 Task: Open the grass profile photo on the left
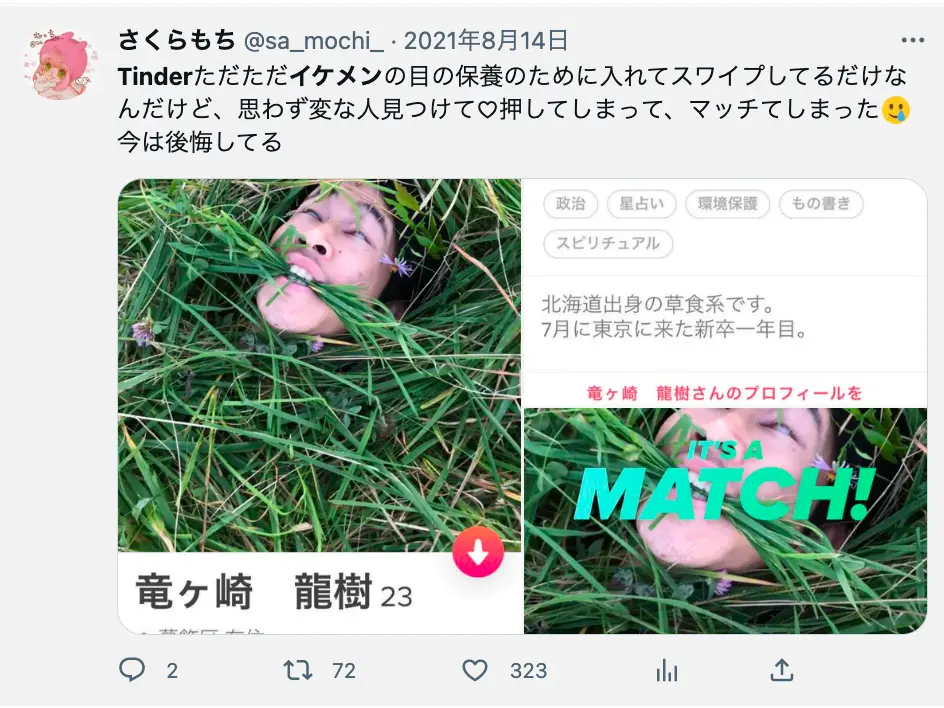point(319,365)
